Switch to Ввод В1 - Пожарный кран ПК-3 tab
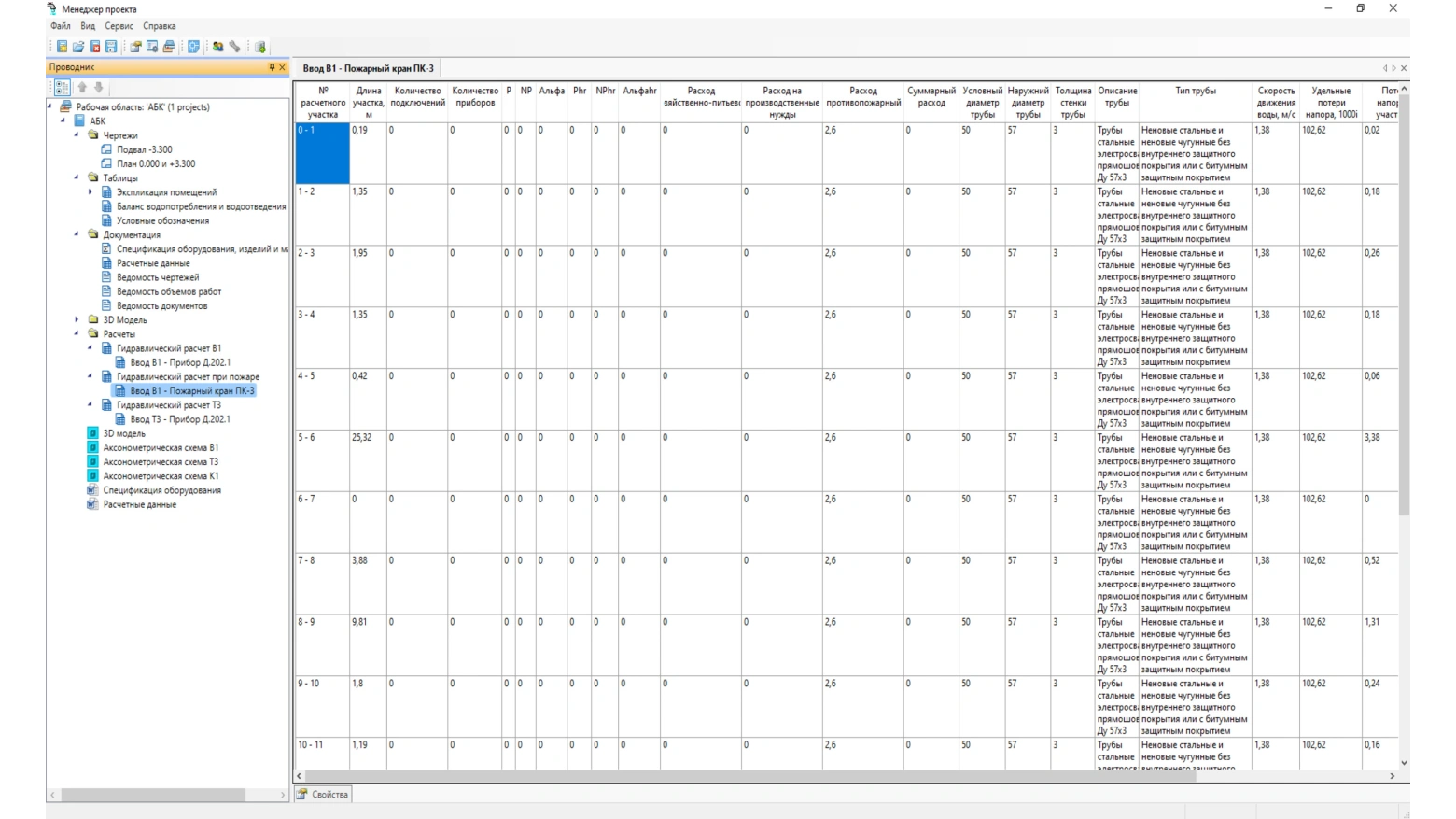 [x=368, y=68]
